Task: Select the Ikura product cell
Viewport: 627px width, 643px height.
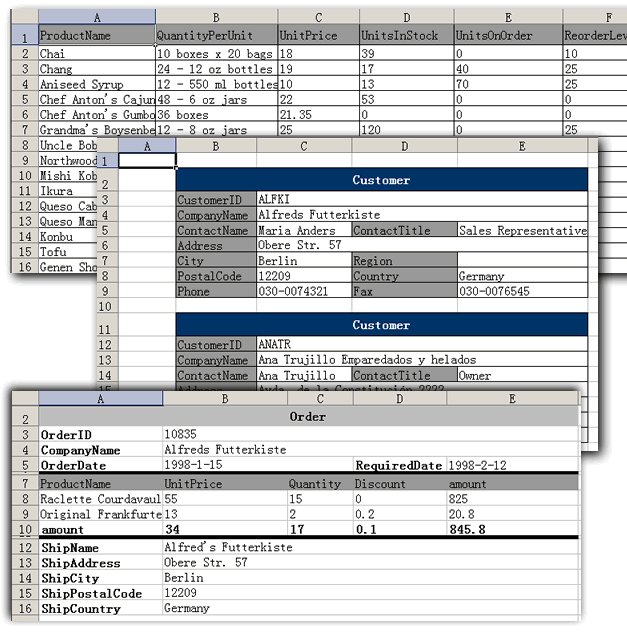Action: [68, 191]
